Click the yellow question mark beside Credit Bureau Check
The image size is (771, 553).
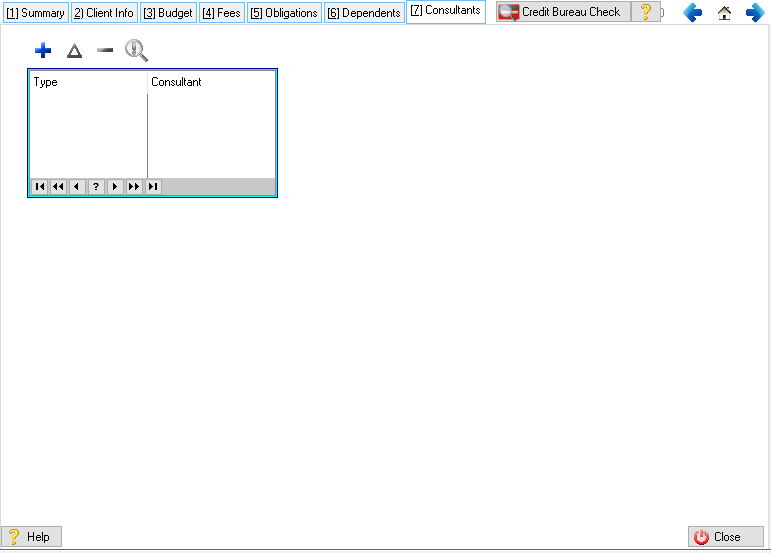coord(646,12)
